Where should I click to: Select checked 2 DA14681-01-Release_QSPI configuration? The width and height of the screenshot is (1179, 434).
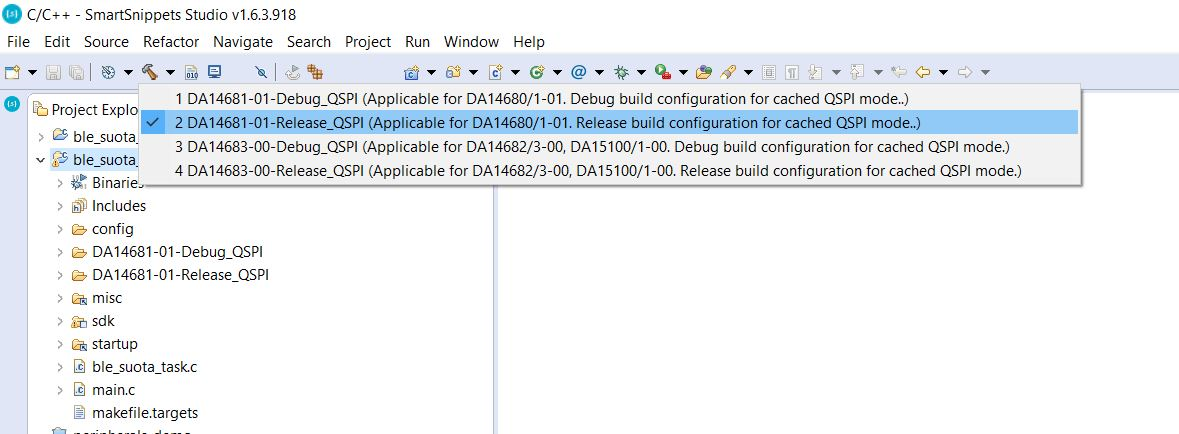tap(610, 123)
